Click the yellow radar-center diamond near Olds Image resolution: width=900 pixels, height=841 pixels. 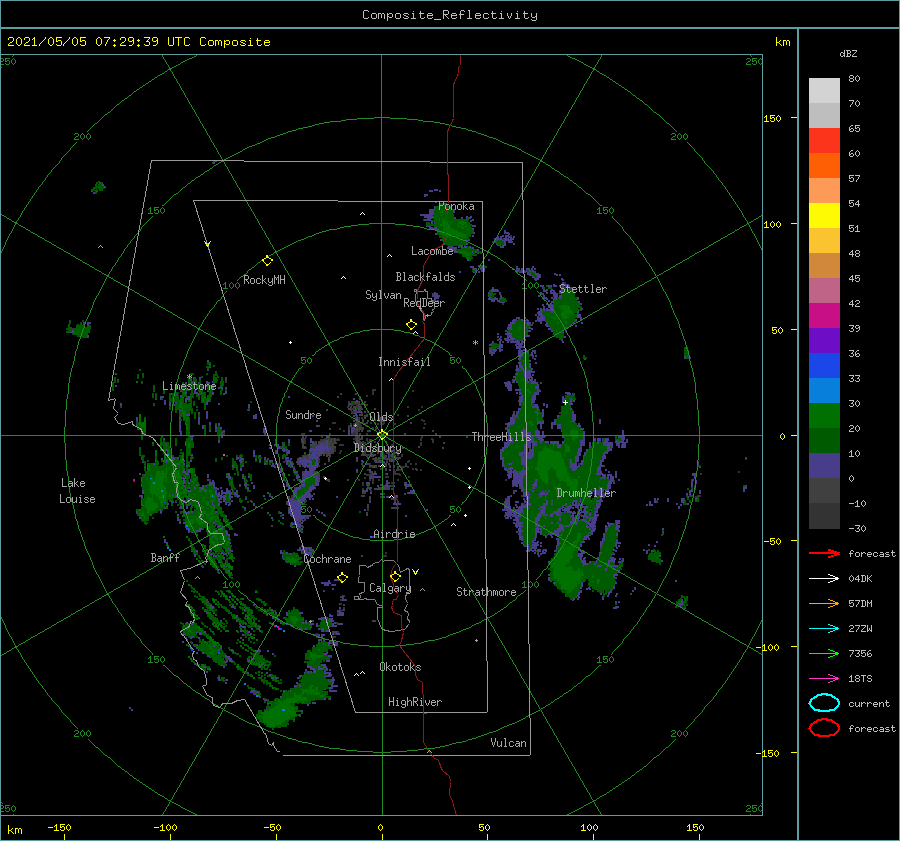coord(382,435)
